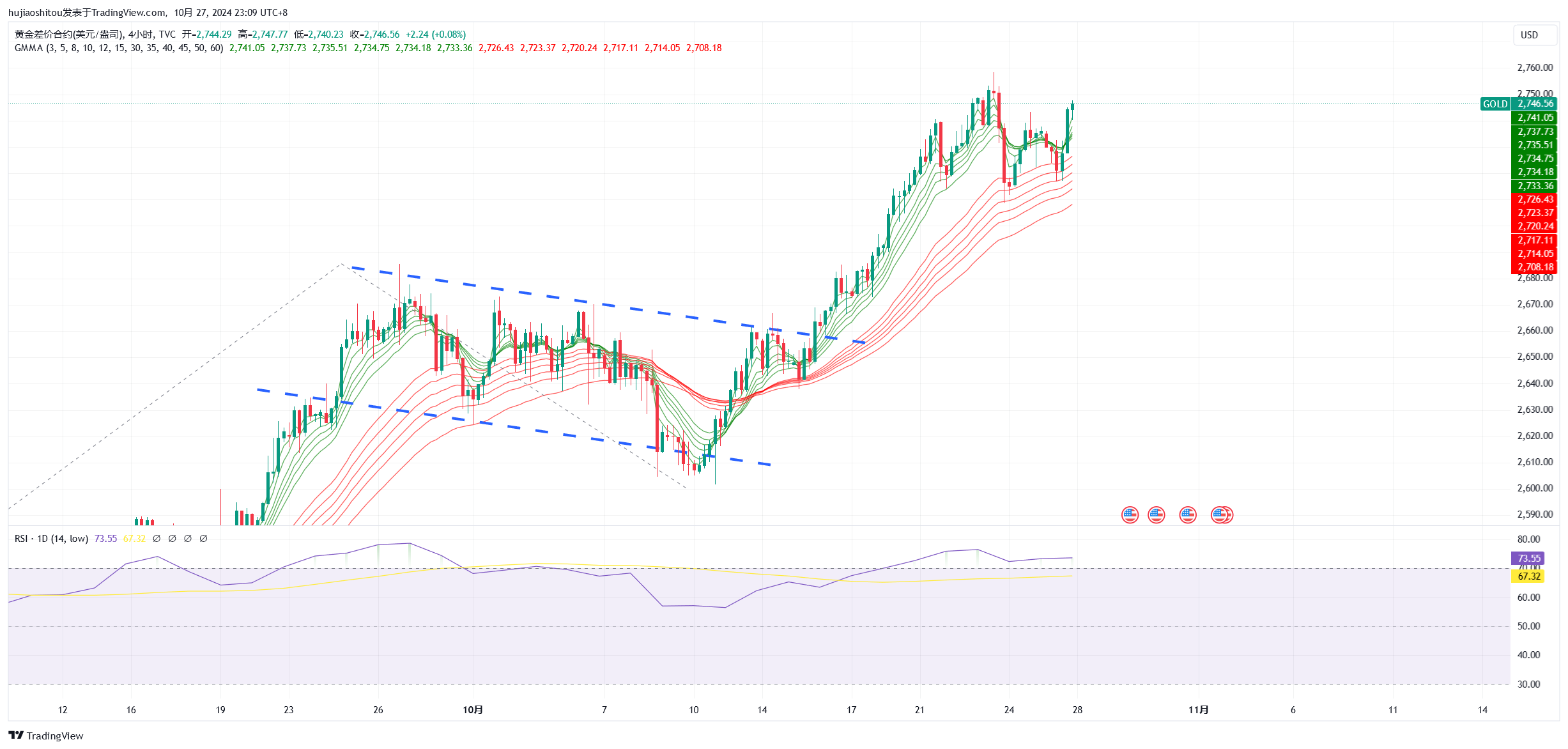Screen dimensions: 1568x749
Task: Click the 11月 label on the time axis
Action: point(1199,710)
